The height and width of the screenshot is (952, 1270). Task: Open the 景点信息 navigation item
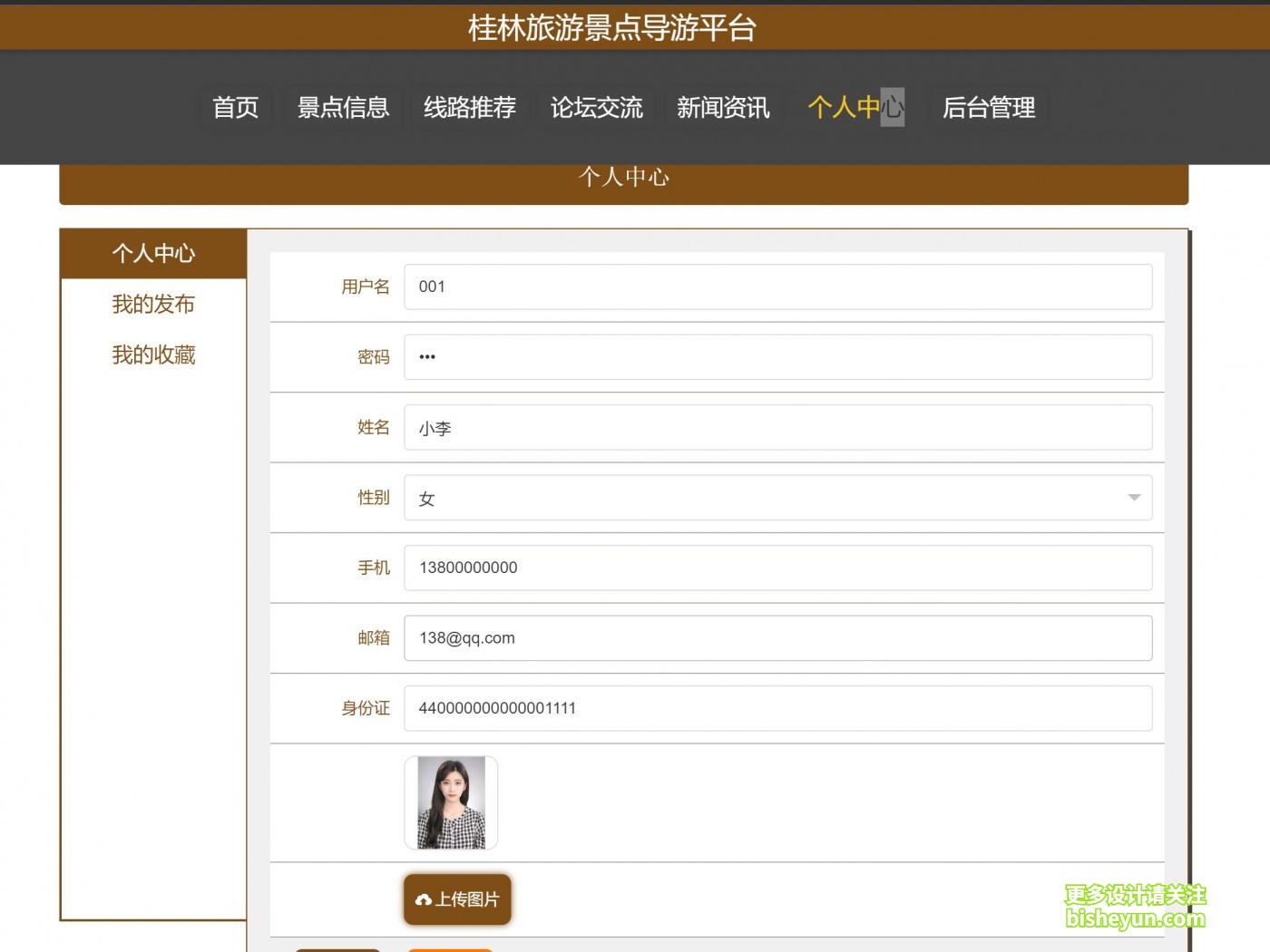tap(343, 108)
